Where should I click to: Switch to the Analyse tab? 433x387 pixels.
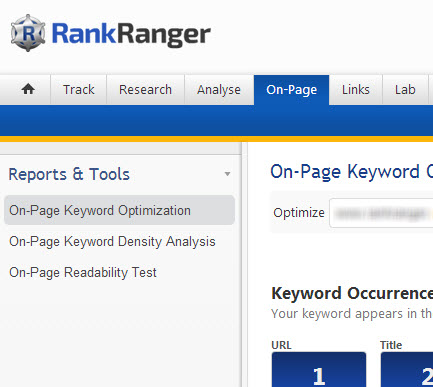pos(219,89)
